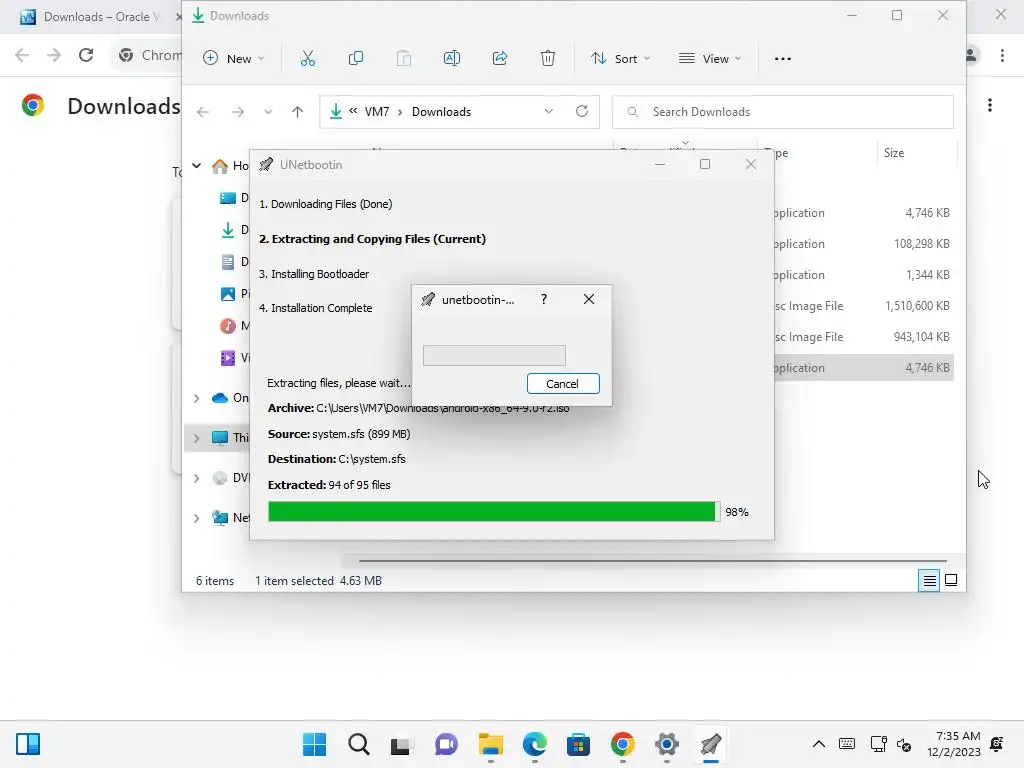Navigate back in File Explorer
This screenshot has height=768, width=1024.
click(203, 112)
